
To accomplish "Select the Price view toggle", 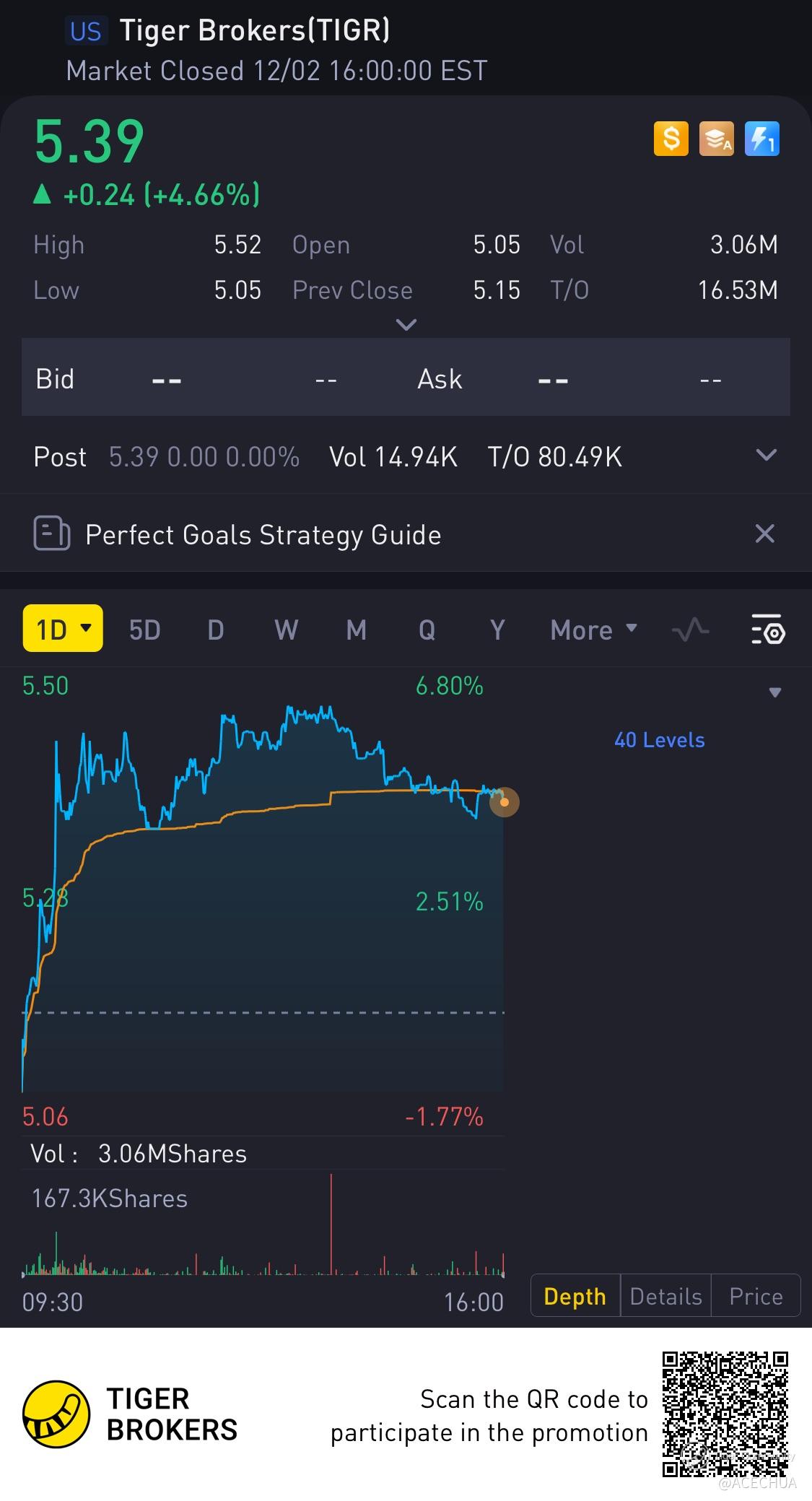I will pos(756,1297).
